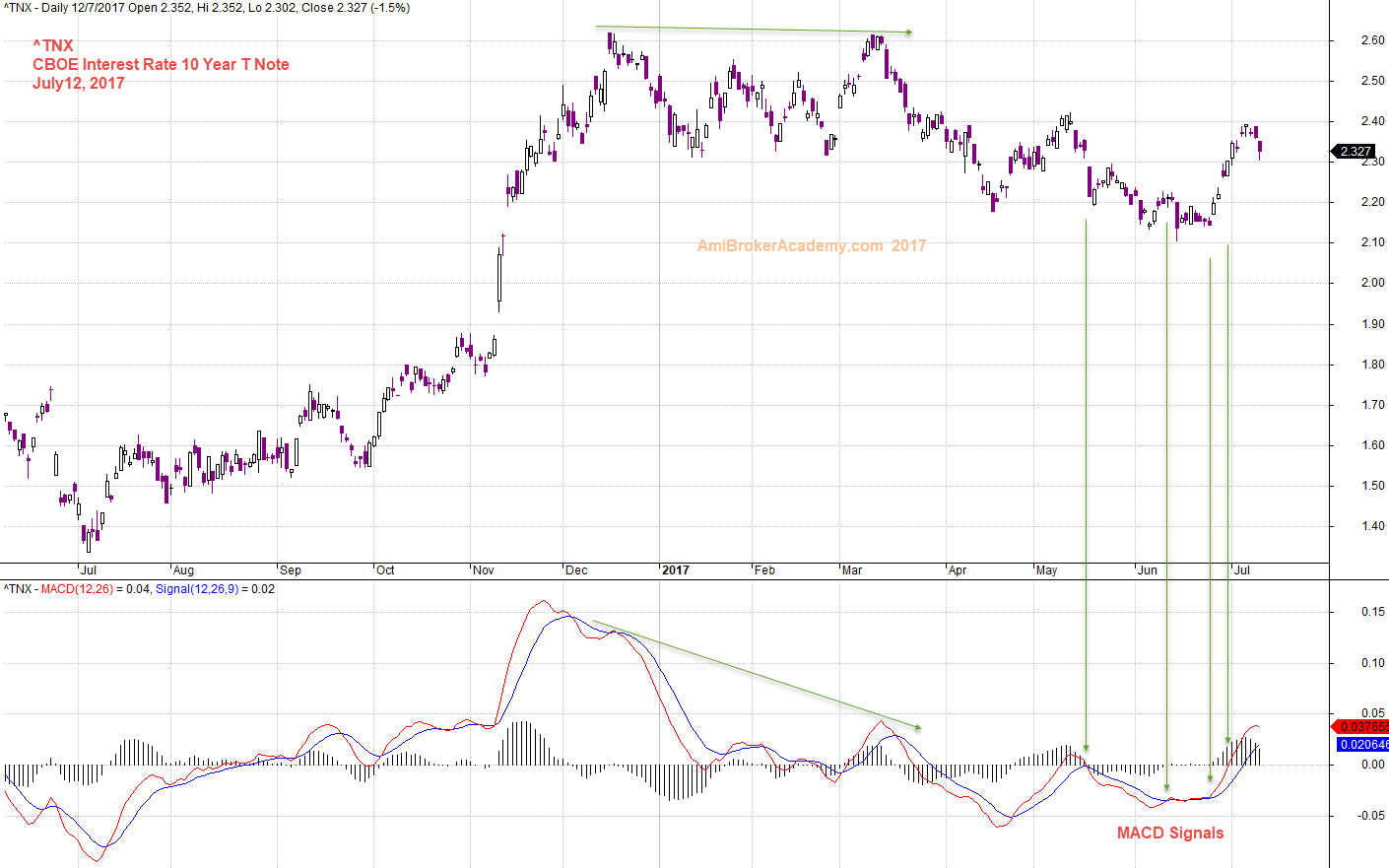Click the Feb time axis label

coord(765,570)
